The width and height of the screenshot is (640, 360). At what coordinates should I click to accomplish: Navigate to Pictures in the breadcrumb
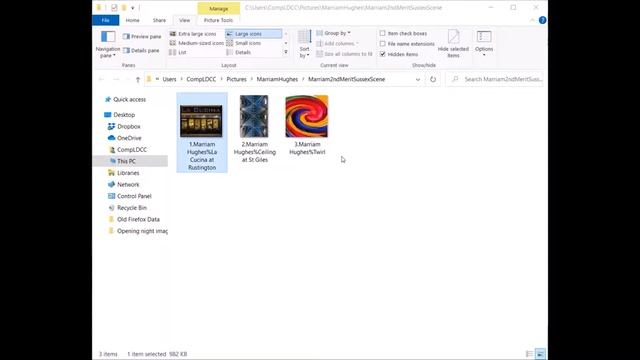click(237, 80)
